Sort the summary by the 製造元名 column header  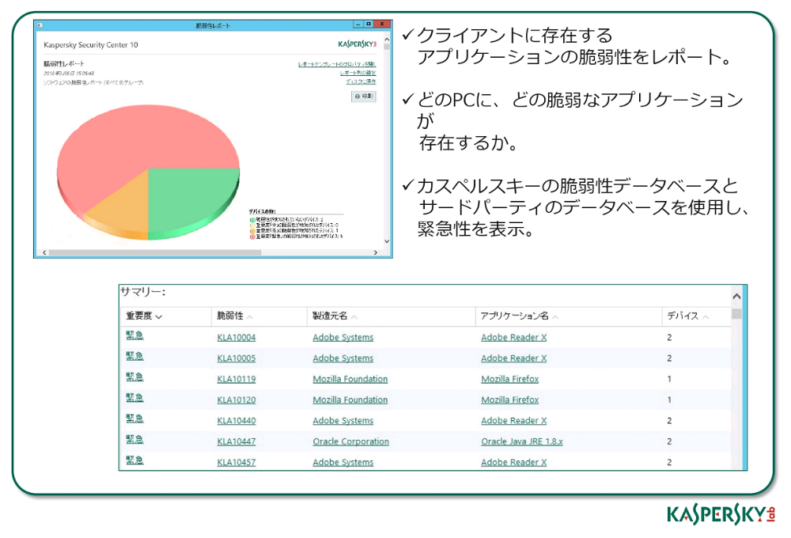click(x=334, y=316)
